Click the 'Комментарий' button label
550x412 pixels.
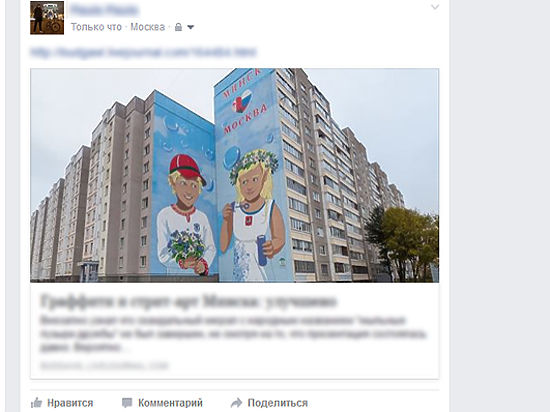[x=170, y=403]
